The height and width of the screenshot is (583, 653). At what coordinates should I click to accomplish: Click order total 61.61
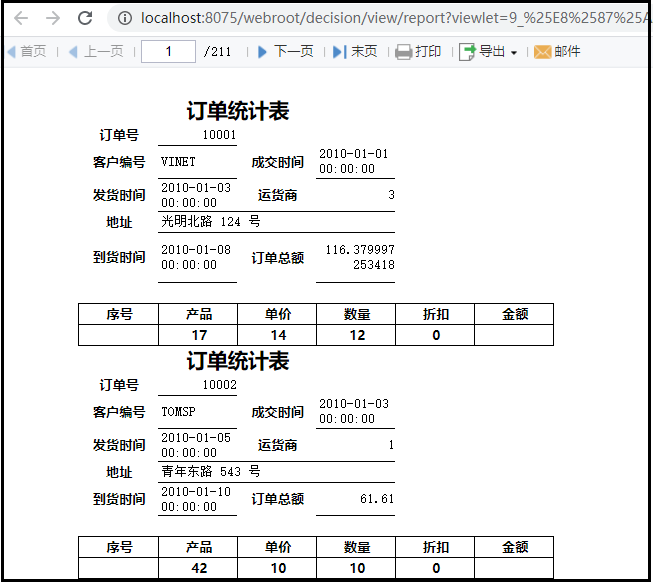coord(377,498)
